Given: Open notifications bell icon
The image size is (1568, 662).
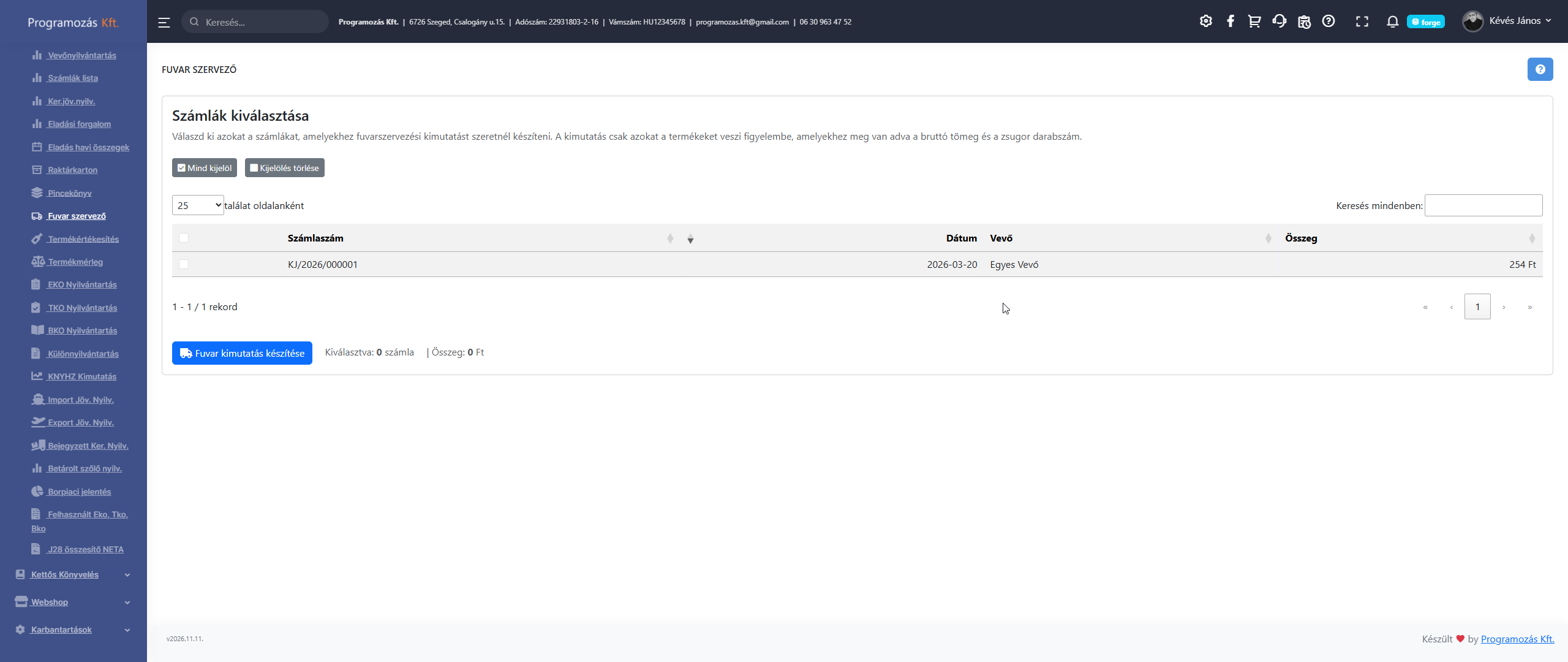Looking at the screenshot, I should (1392, 21).
